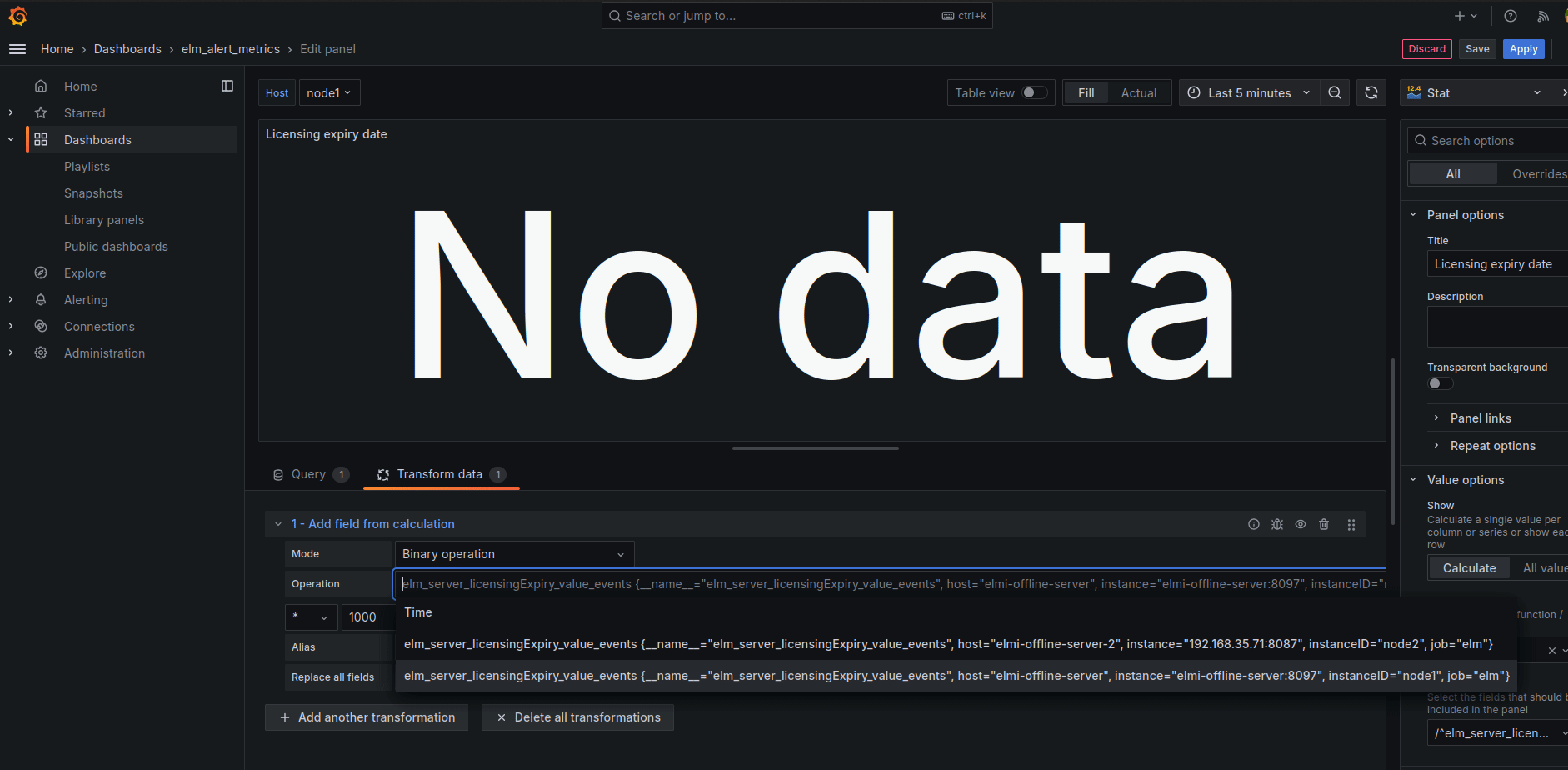1568x770 pixels.
Task: Open the help question mark icon
Action: click(1510, 16)
